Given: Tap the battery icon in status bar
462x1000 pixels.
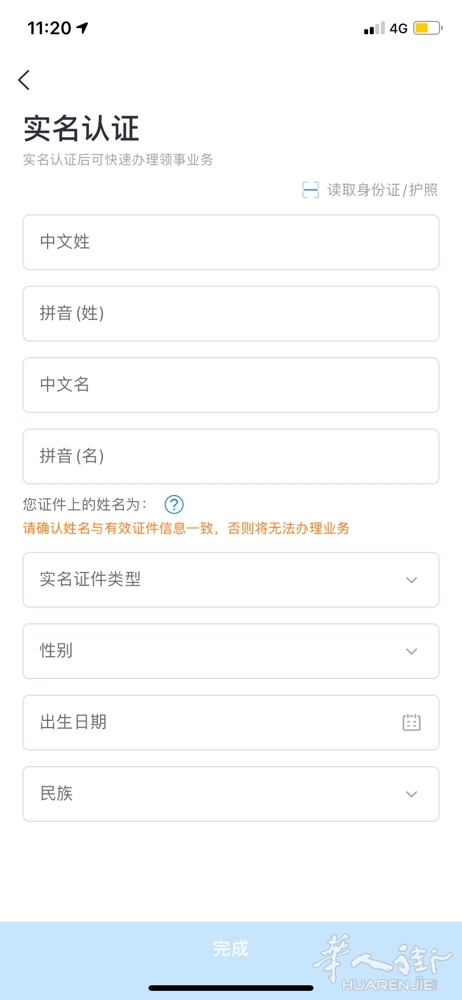Looking at the screenshot, I should [x=427, y=28].
